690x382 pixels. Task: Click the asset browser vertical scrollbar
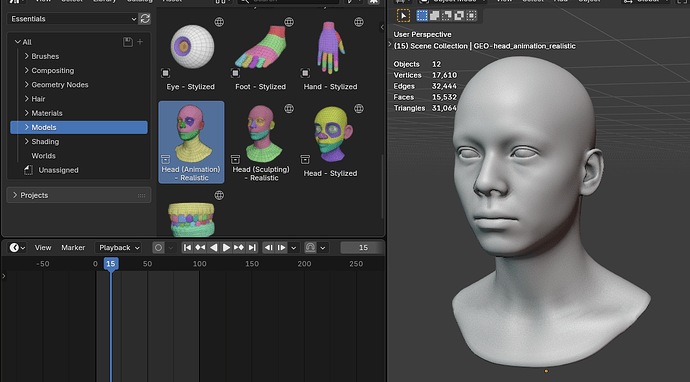point(382,186)
